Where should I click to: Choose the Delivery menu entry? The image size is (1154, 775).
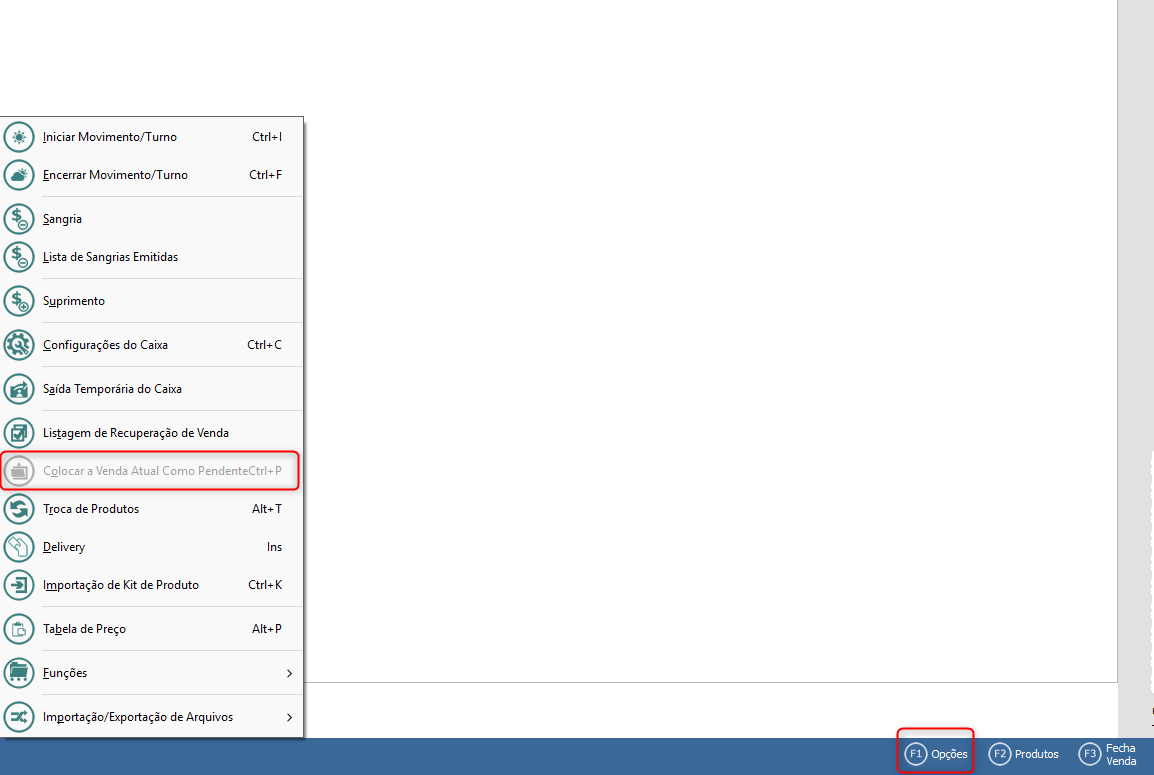[x=152, y=547]
